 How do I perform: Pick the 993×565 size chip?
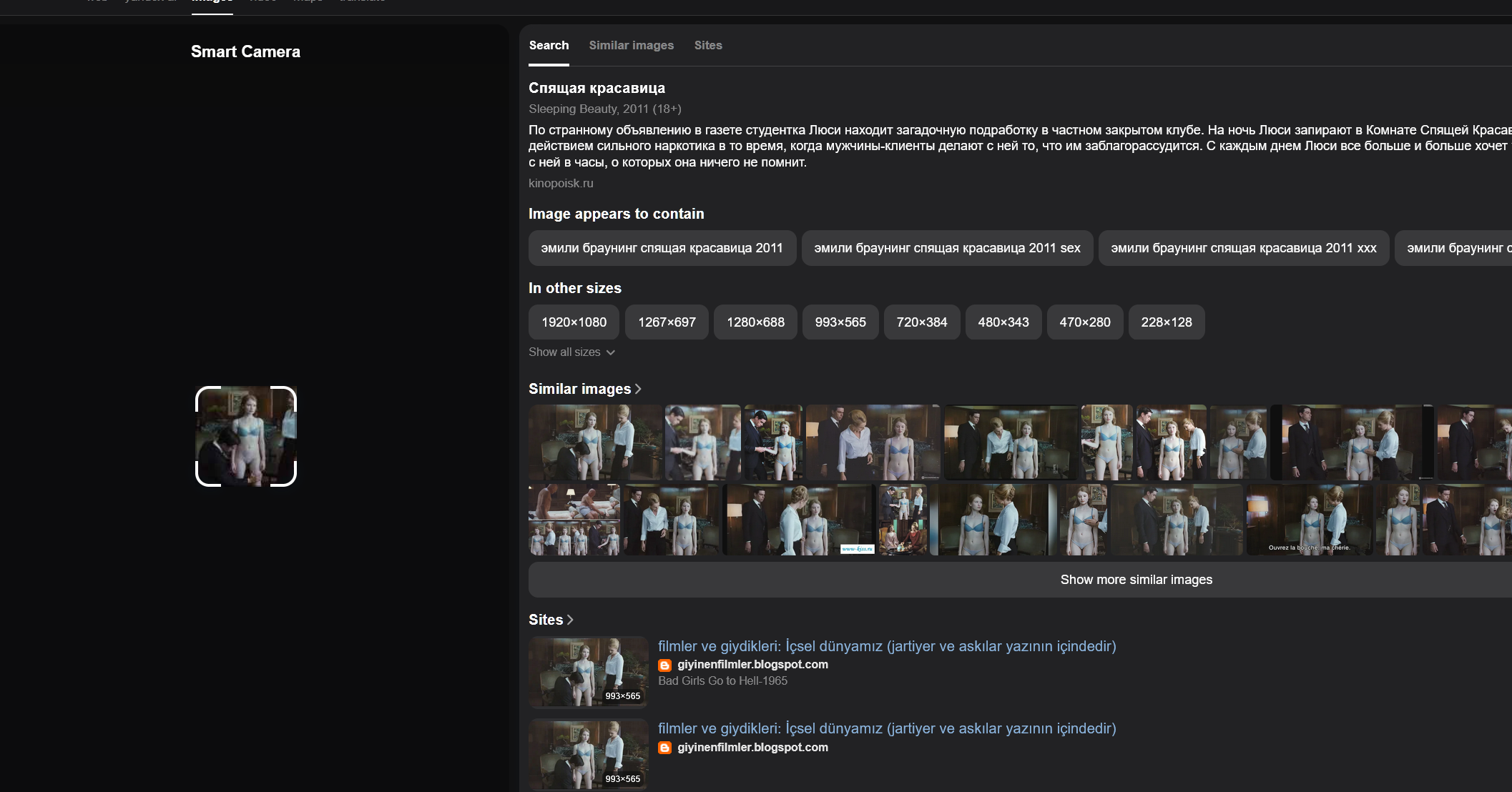pyautogui.click(x=840, y=322)
